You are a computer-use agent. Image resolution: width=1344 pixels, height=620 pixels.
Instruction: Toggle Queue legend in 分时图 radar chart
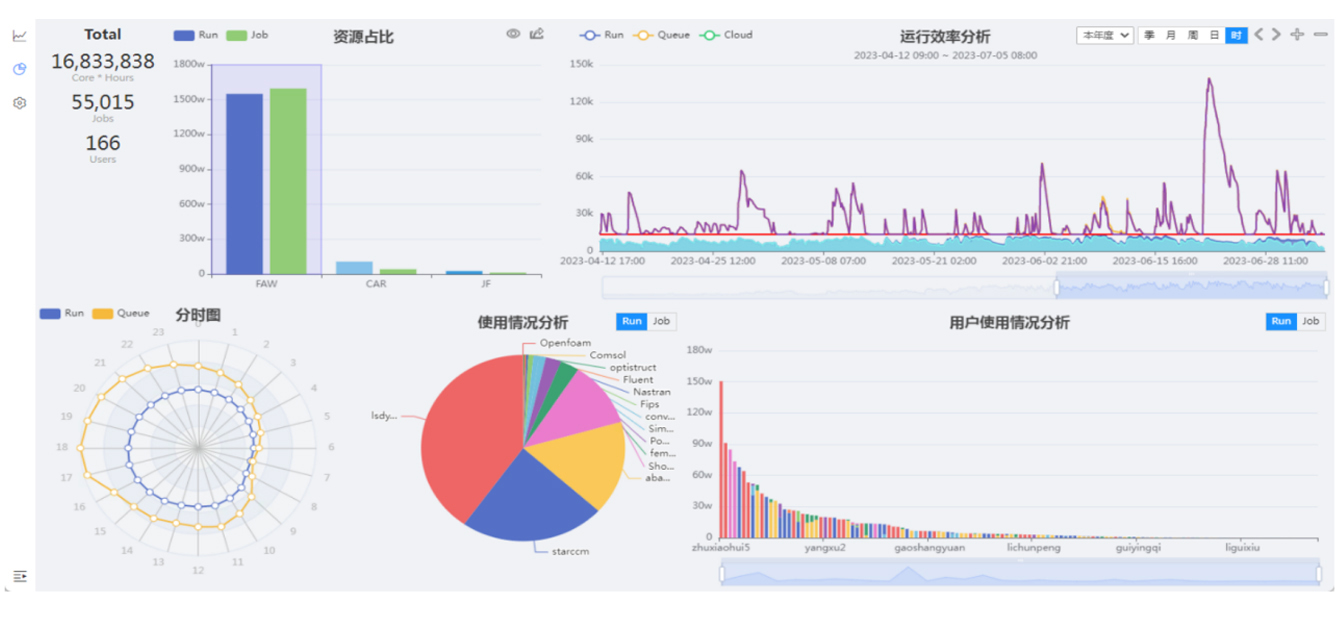click(x=121, y=313)
